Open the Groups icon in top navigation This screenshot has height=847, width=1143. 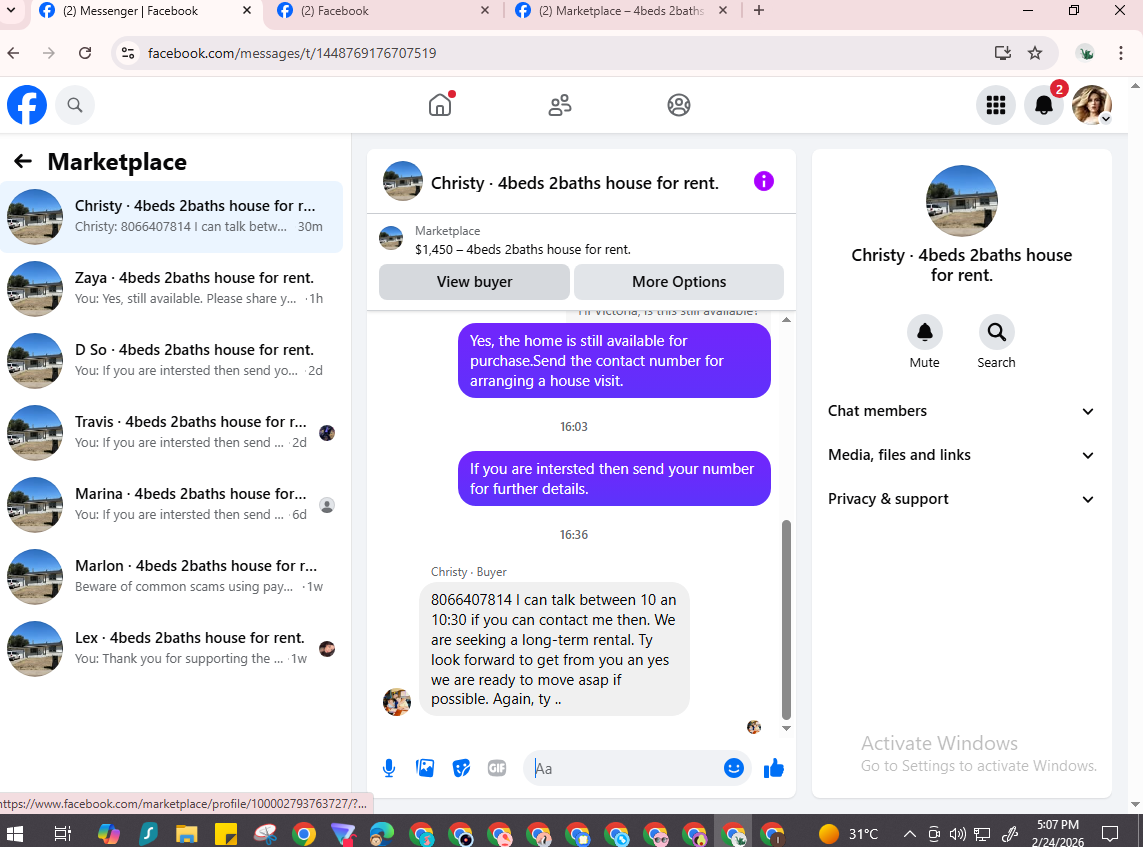point(679,105)
